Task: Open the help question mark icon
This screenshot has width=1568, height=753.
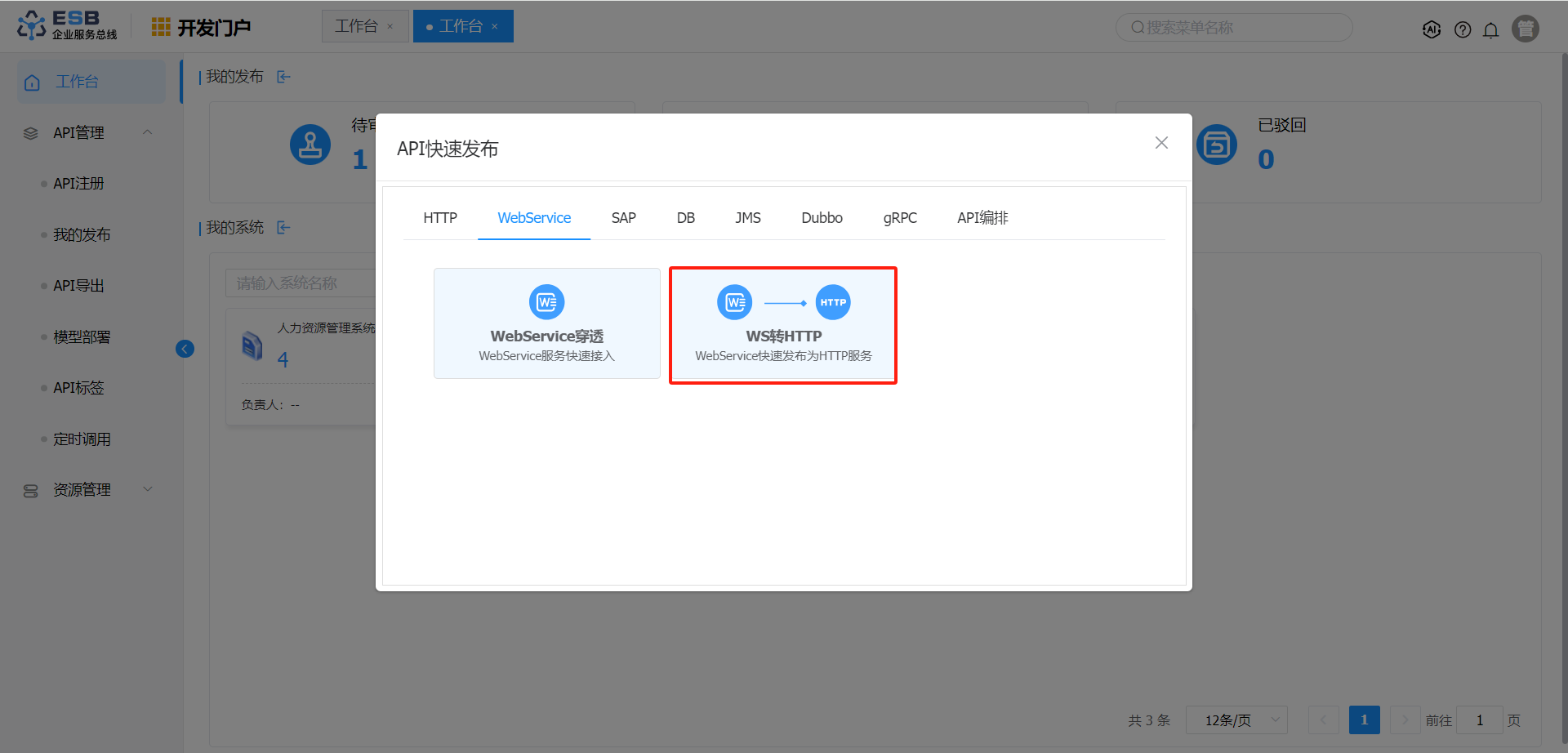Action: 1462,29
